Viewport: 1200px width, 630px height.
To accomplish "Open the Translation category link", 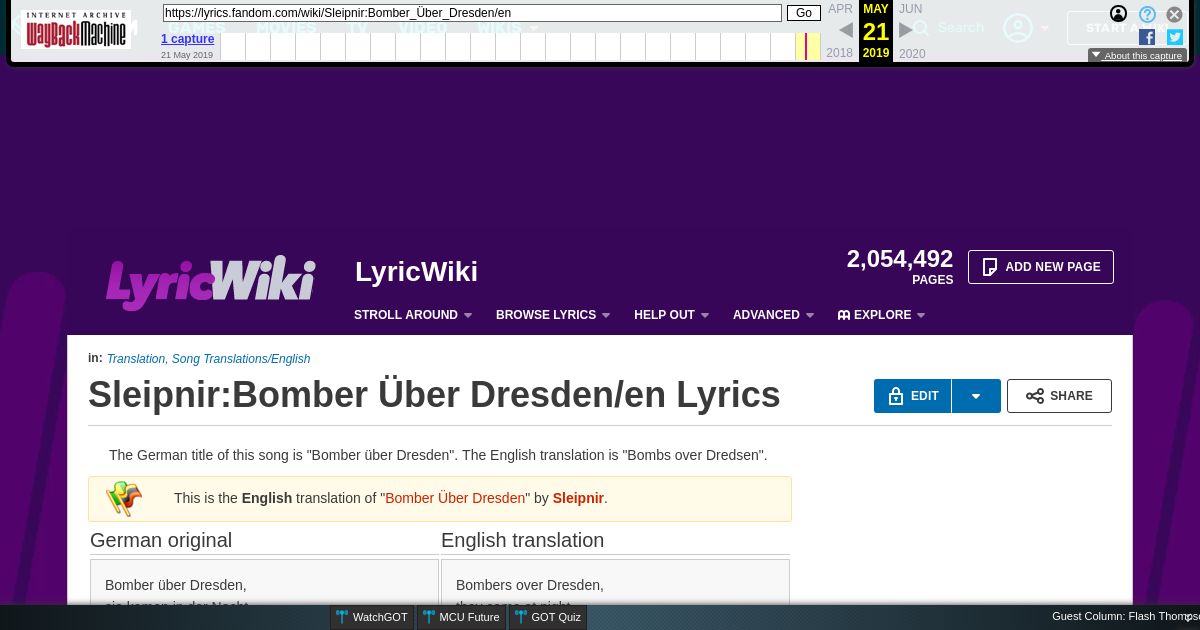I will pyautogui.click(x=136, y=359).
